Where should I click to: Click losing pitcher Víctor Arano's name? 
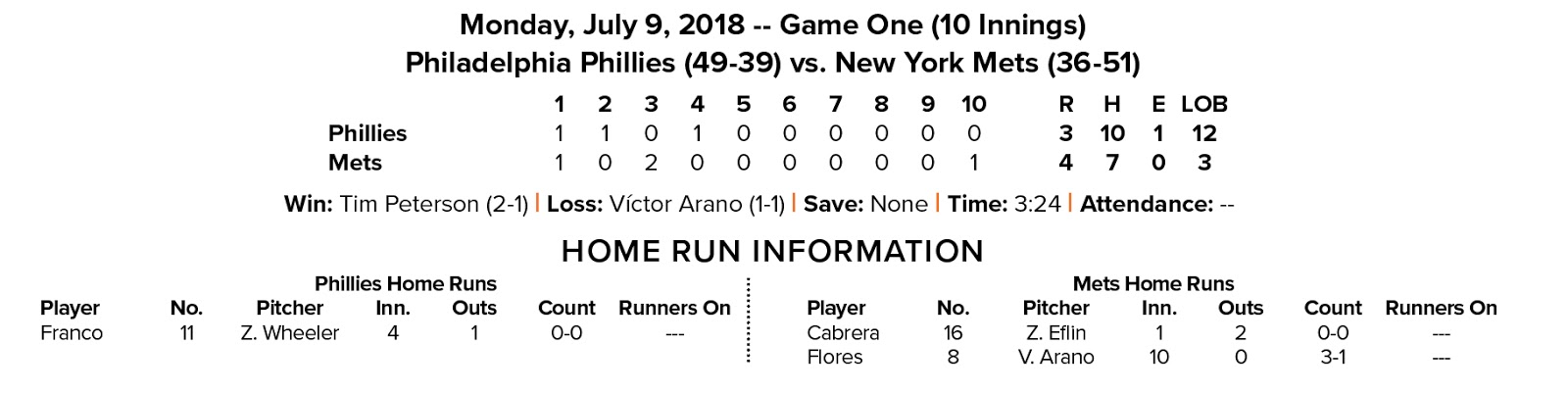tap(674, 204)
